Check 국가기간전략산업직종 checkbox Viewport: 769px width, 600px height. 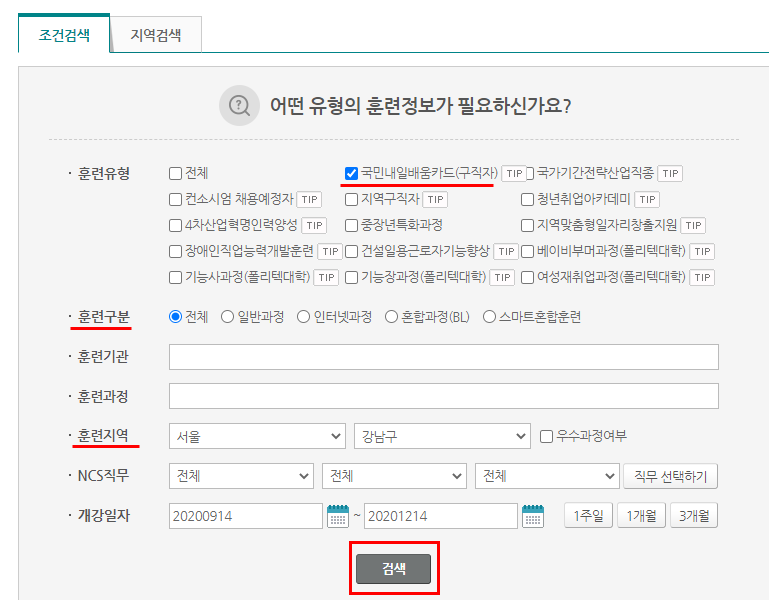click(530, 173)
